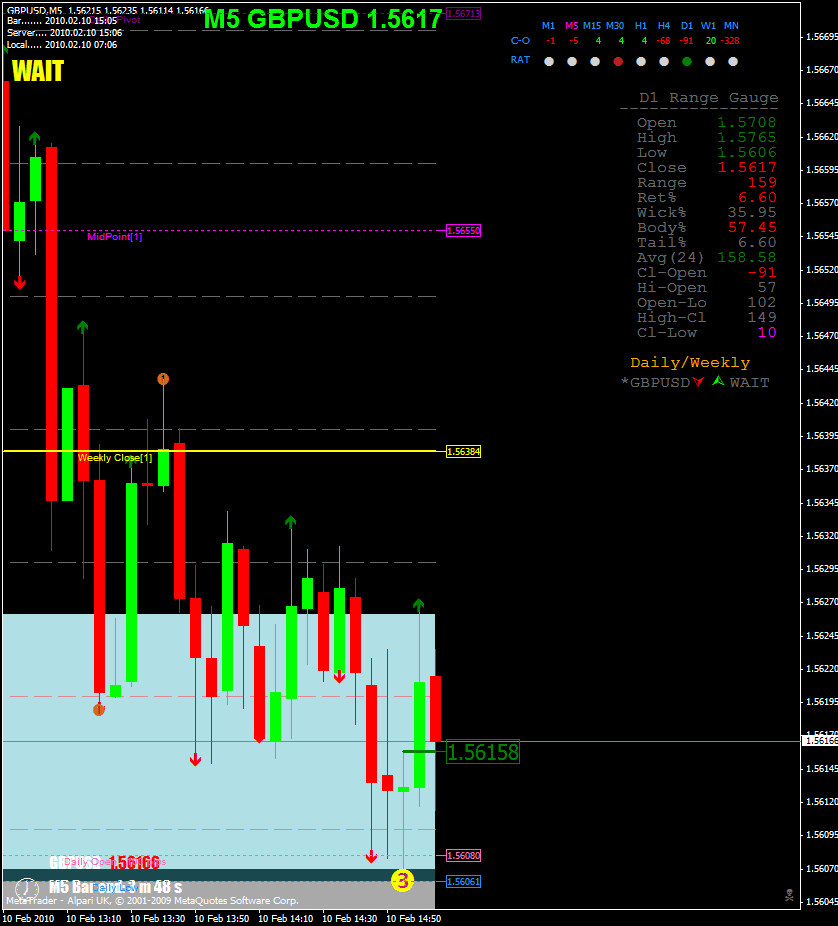Click the C-O row label
Screen dimensions: 838x926
[520, 41]
